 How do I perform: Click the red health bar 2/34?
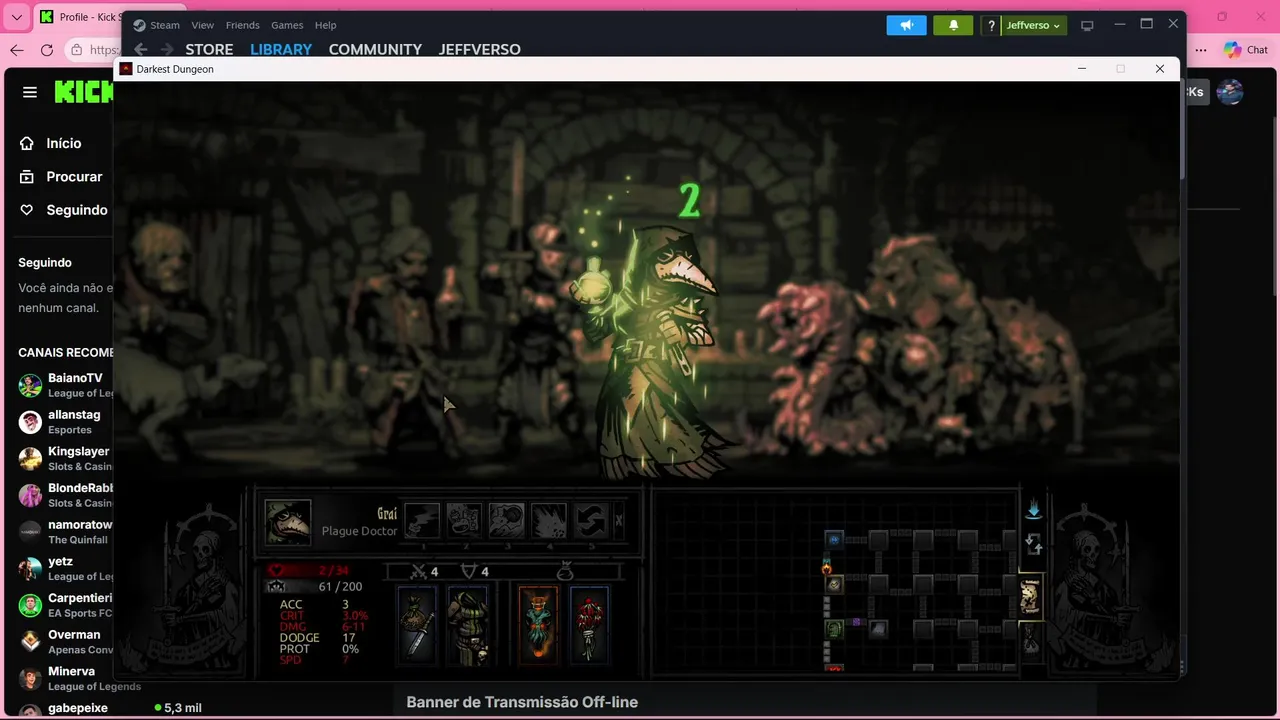(x=309, y=571)
